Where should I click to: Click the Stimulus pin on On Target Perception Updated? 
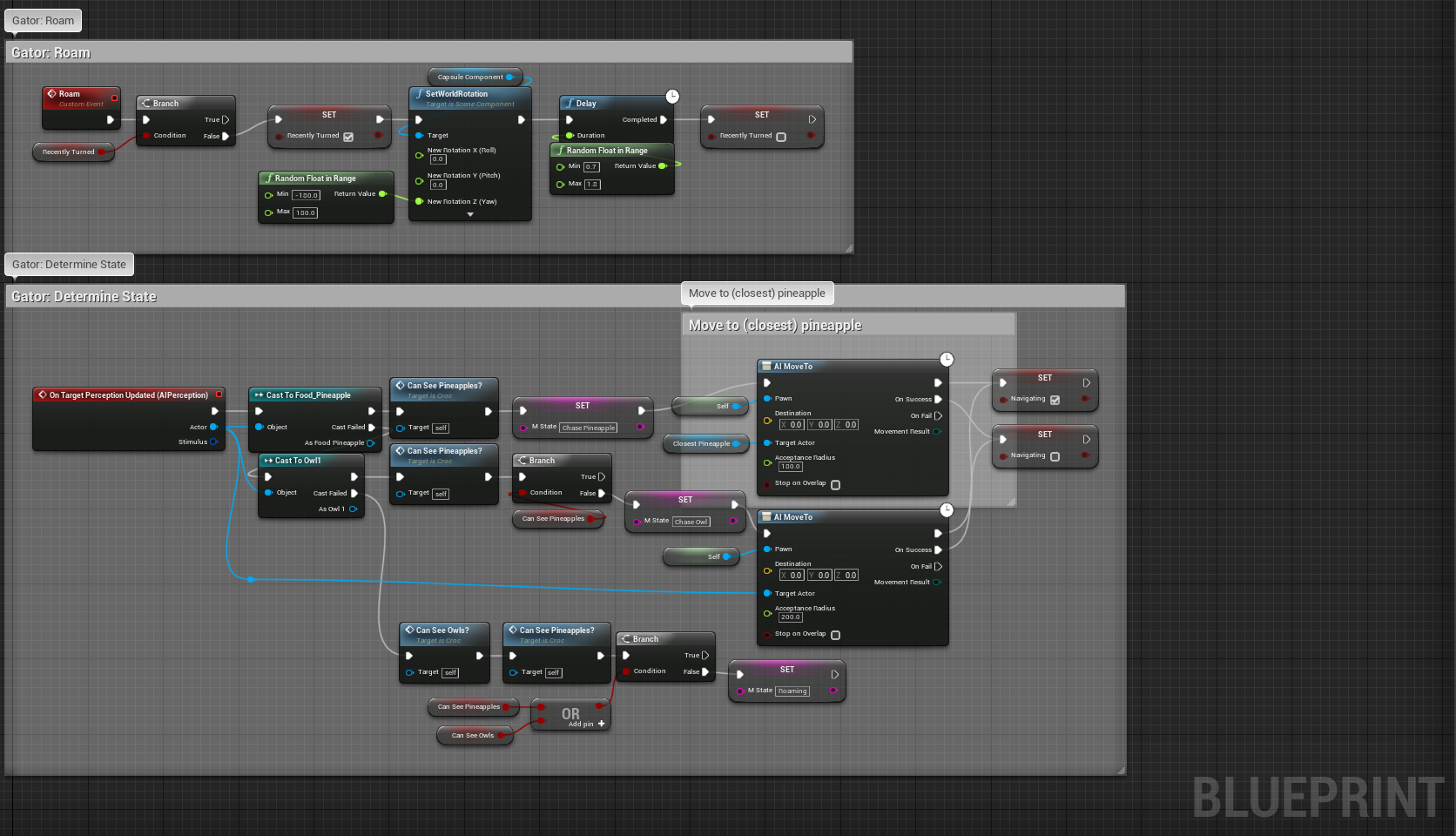pyautogui.click(x=213, y=442)
